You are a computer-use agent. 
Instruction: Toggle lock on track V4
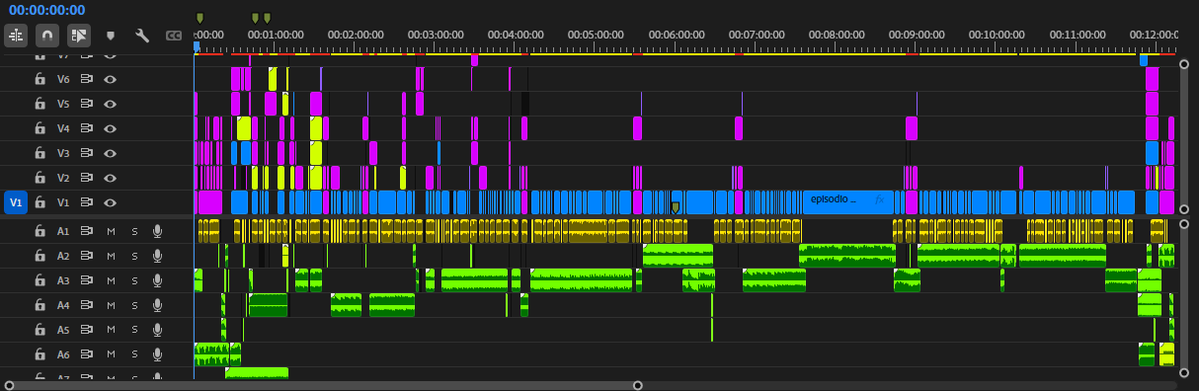click(39, 128)
